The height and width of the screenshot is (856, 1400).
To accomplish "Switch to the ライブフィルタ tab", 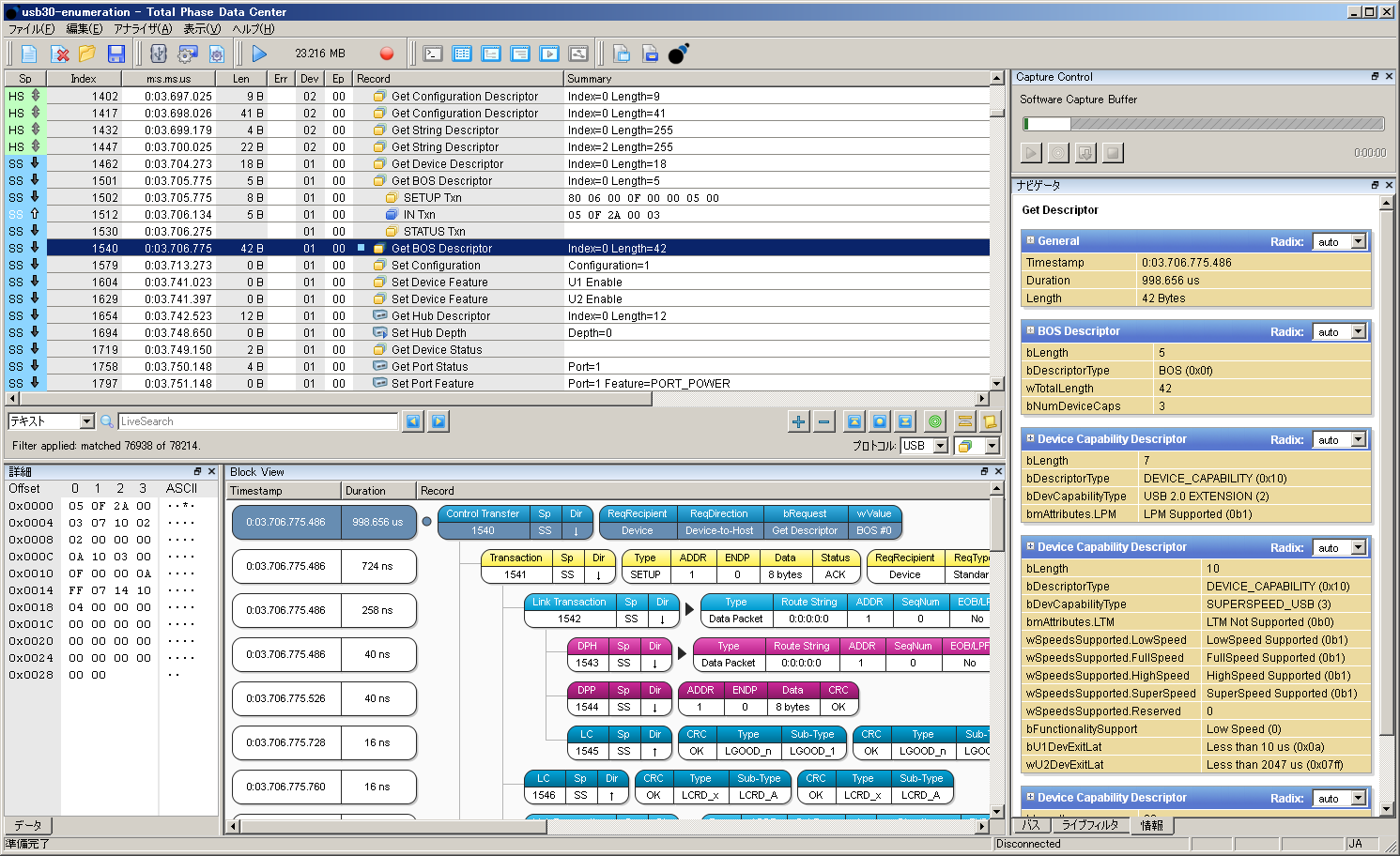I will coord(1090,826).
